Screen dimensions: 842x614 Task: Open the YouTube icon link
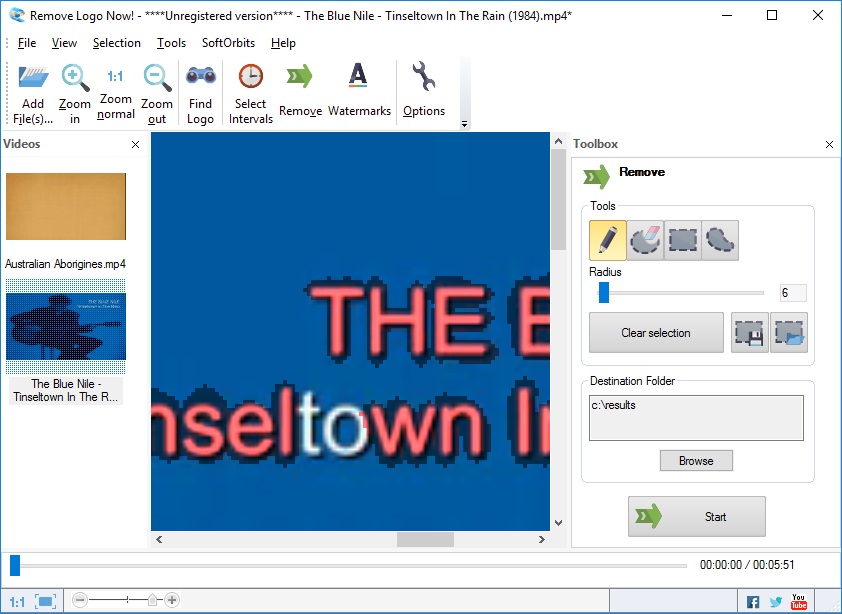click(799, 601)
